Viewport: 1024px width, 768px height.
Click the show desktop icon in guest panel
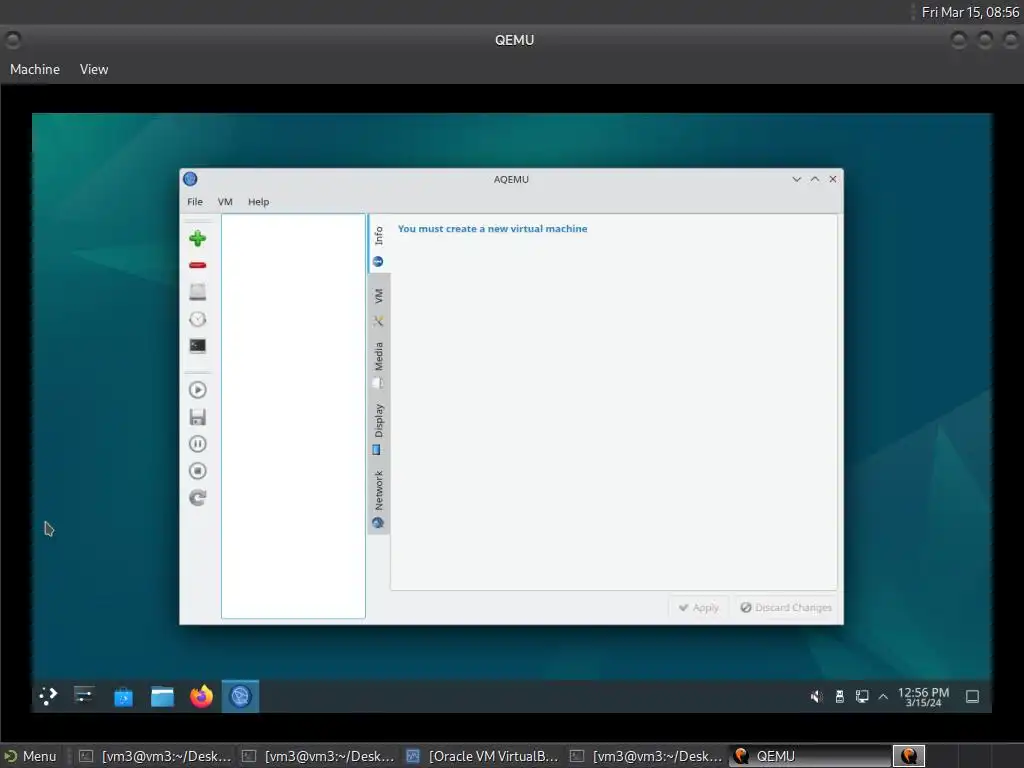click(972, 697)
